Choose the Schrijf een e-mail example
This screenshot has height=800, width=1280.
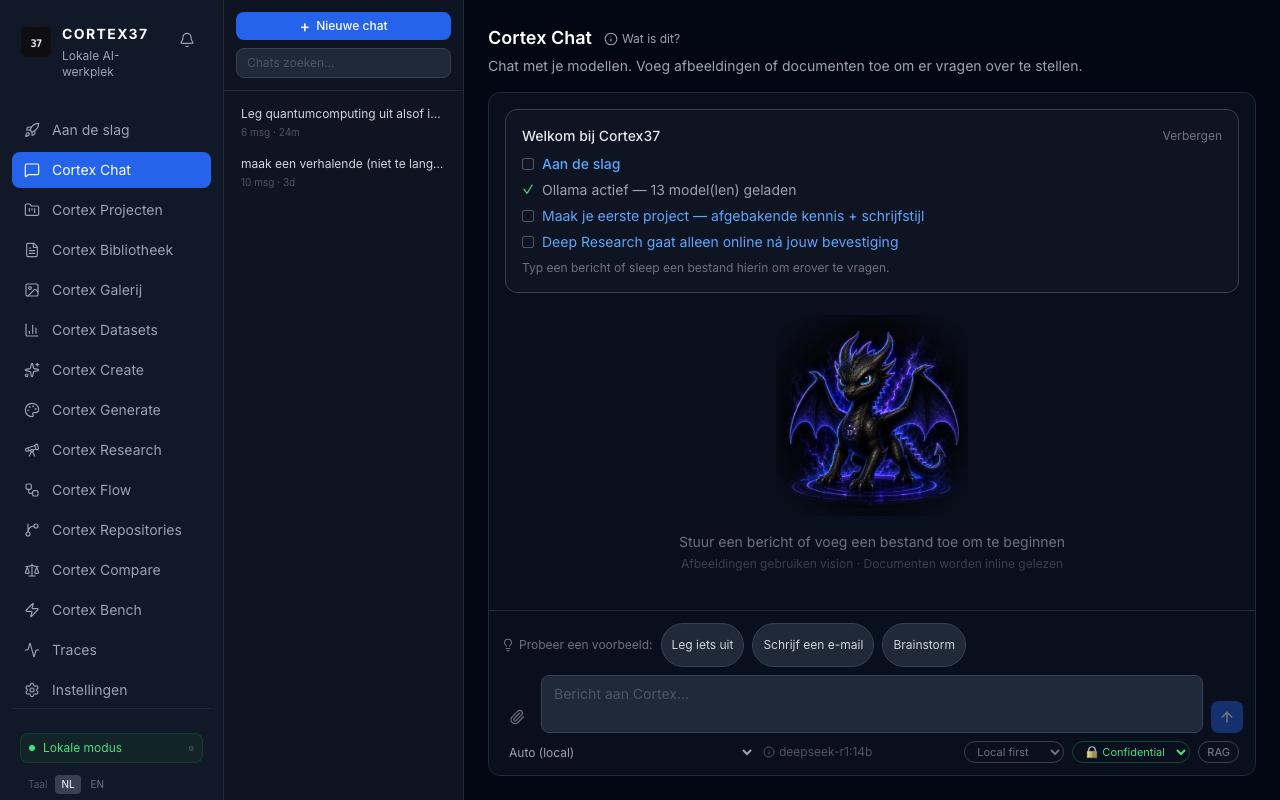click(813, 645)
